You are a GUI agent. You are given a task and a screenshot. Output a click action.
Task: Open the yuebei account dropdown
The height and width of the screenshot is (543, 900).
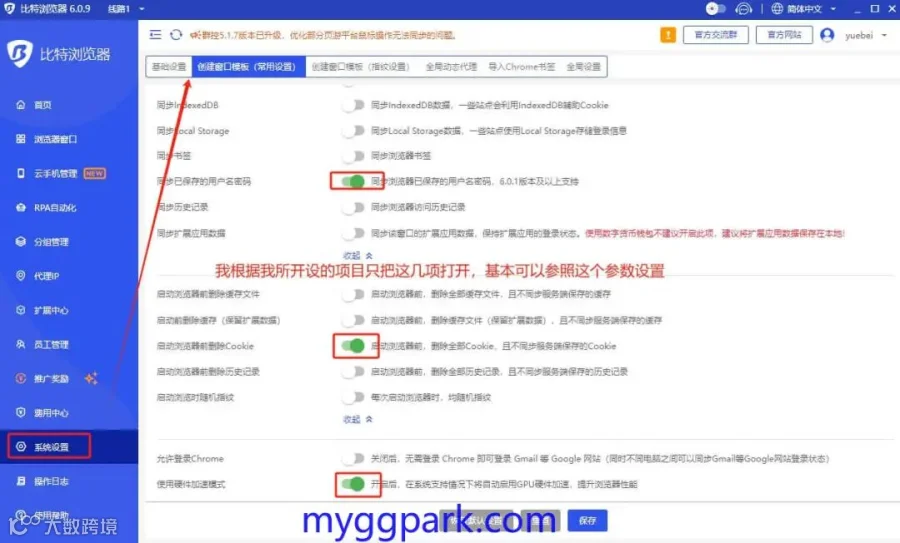pyautogui.click(x=866, y=35)
